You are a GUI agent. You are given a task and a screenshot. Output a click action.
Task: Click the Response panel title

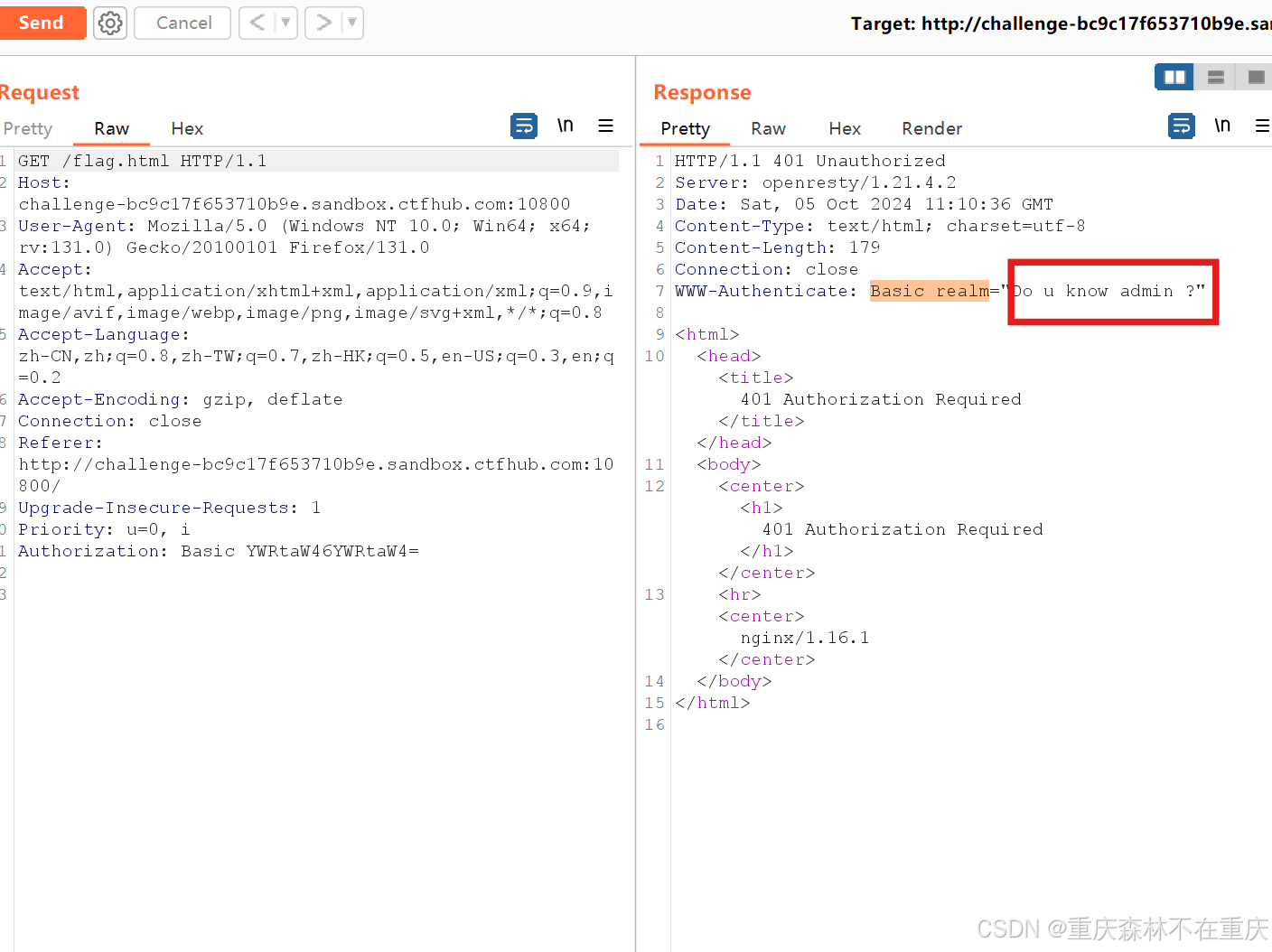(x=702, y=92)
